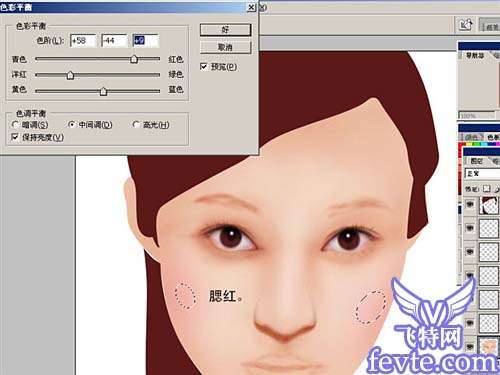Close the 色彩平衡 dialog window

tap(251, 7)
